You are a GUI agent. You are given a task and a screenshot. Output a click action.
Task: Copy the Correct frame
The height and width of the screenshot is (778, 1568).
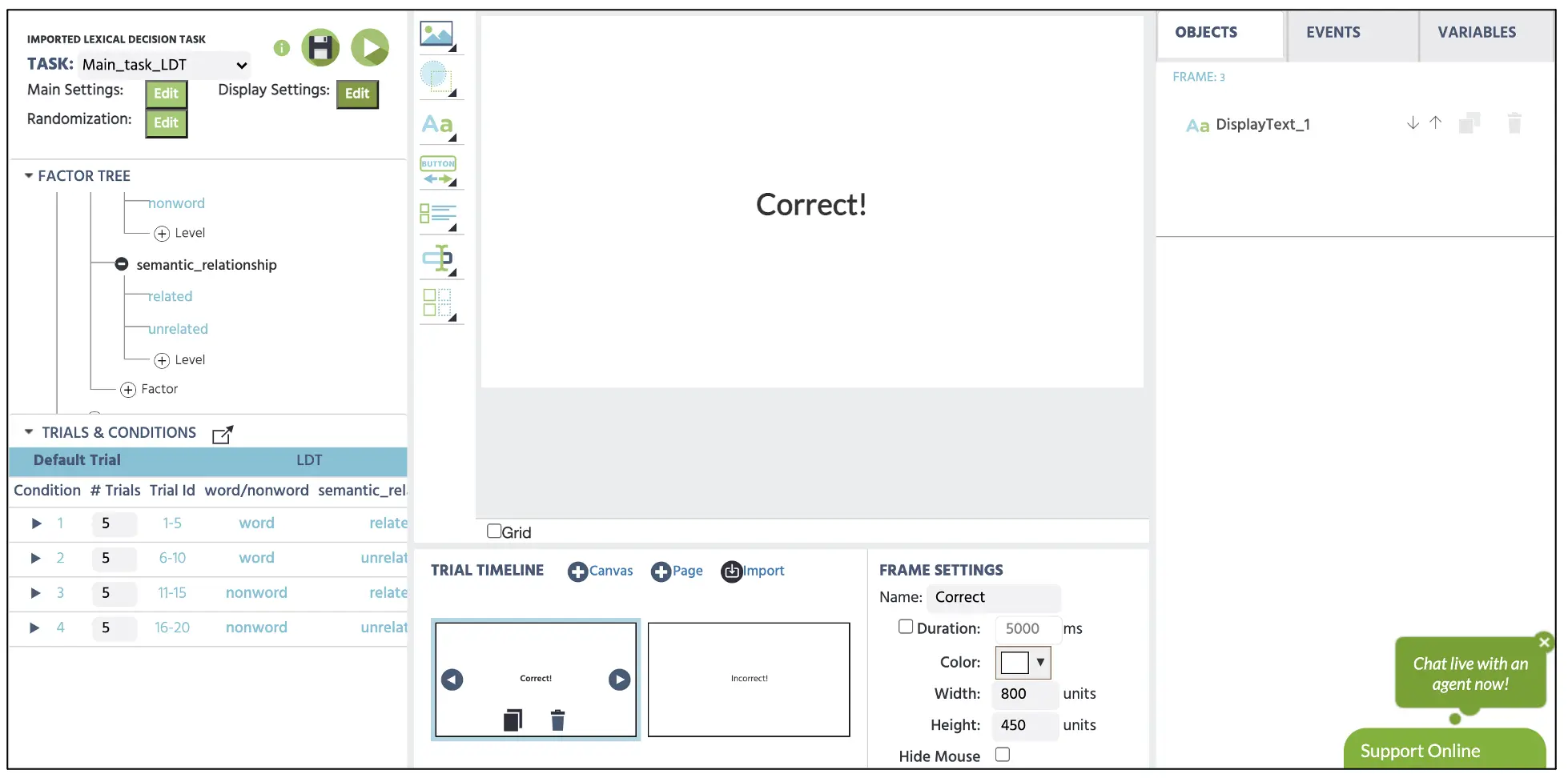click(513, 720)
